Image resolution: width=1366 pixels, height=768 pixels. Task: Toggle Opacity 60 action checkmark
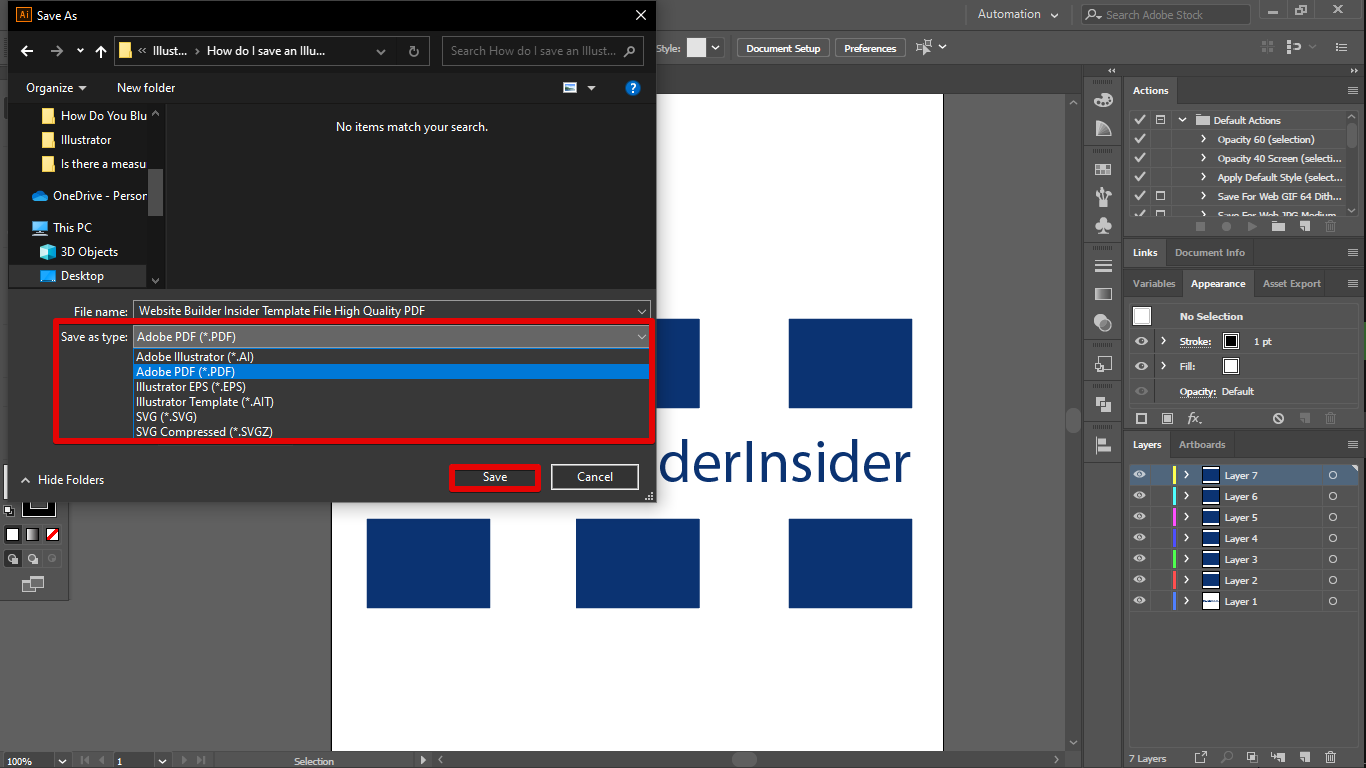[1139, 139]
